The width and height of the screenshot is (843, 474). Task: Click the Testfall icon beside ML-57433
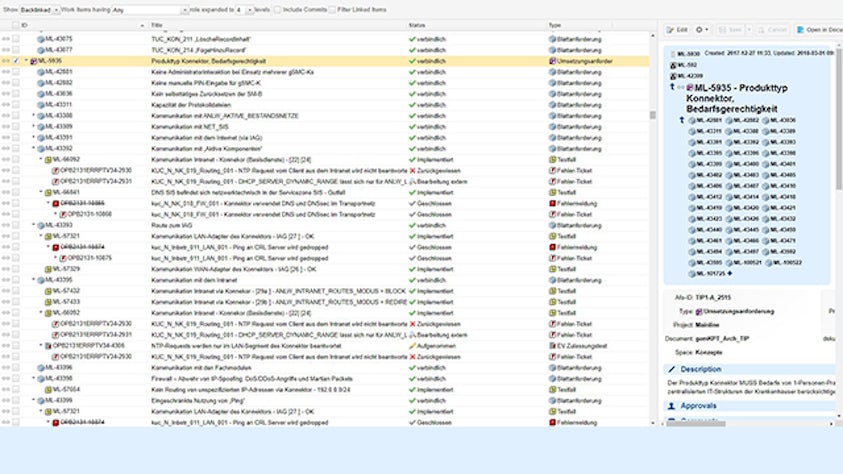click(48, 302)
